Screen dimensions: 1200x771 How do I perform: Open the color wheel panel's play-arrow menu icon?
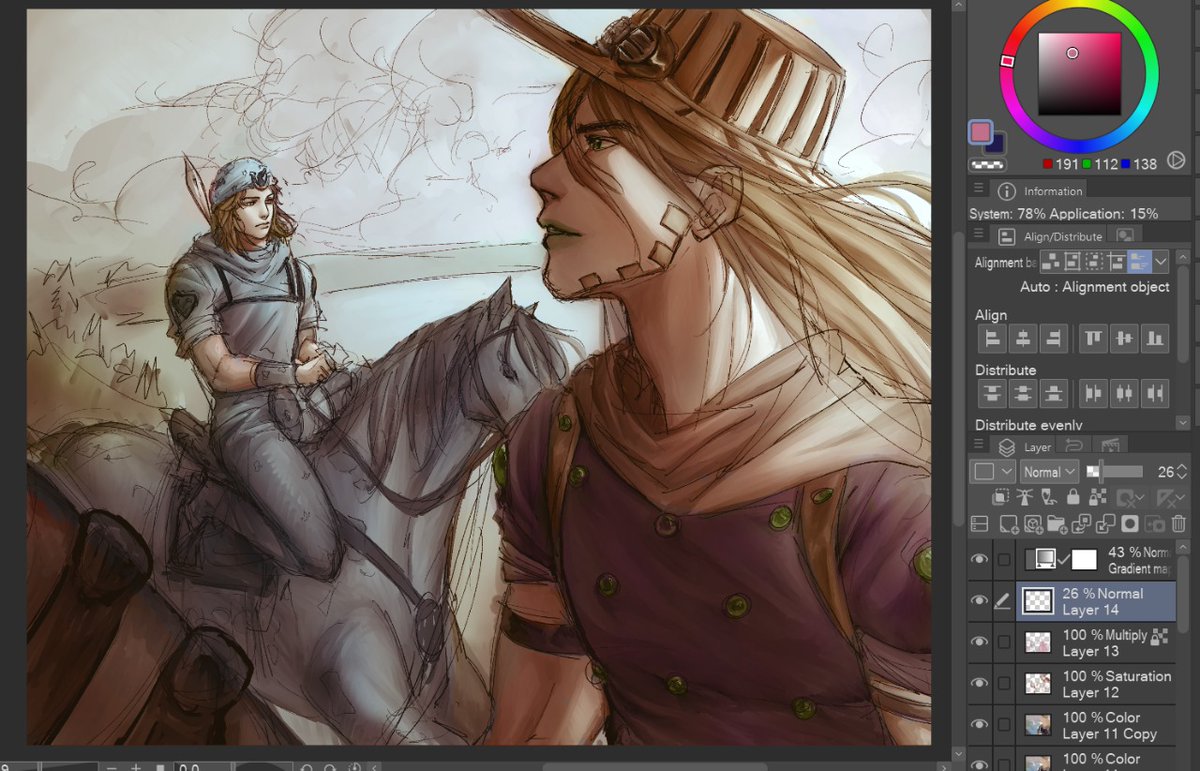pos(1176,159)
